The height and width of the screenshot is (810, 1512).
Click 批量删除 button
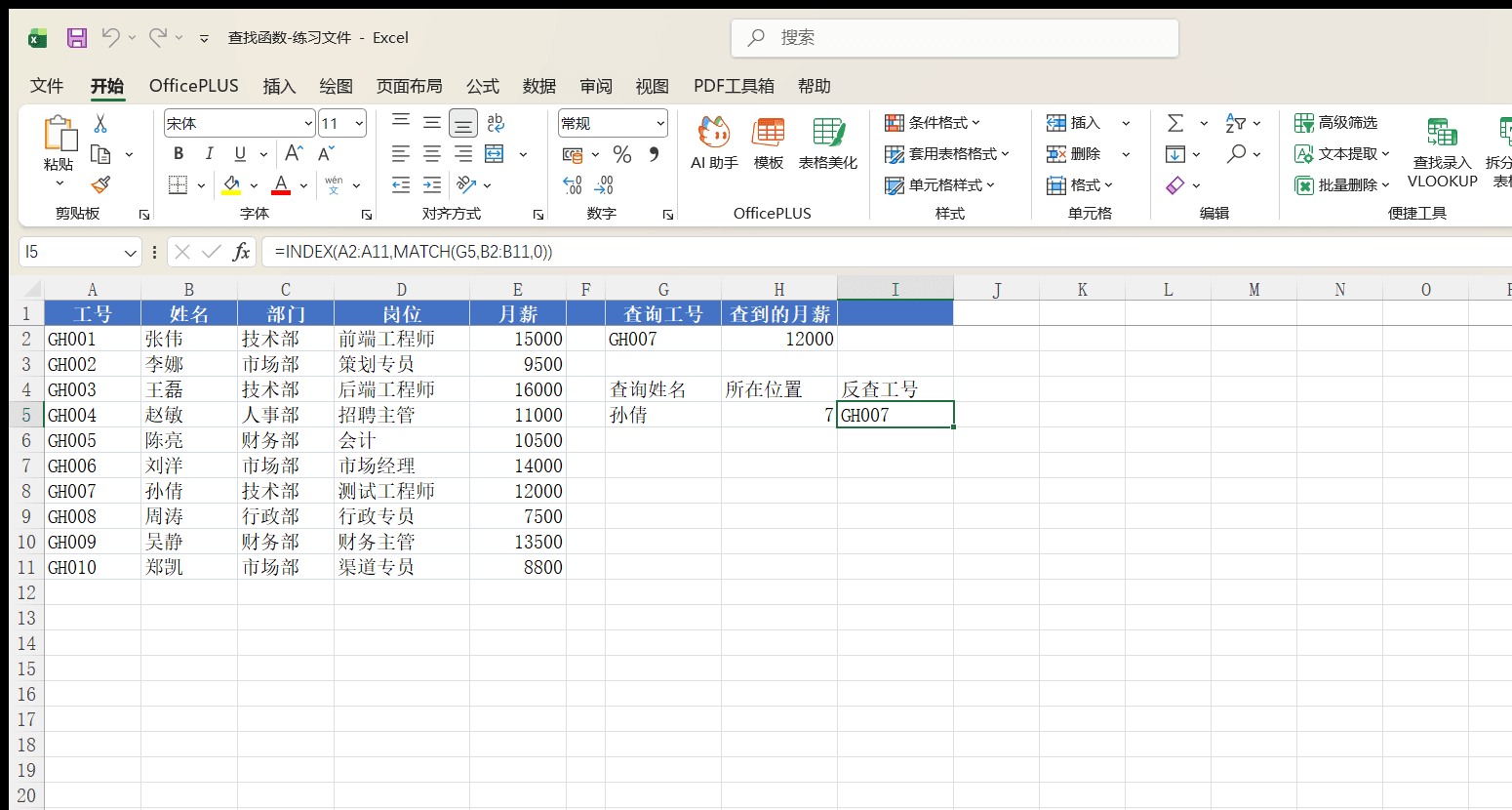coord(1342,185)
